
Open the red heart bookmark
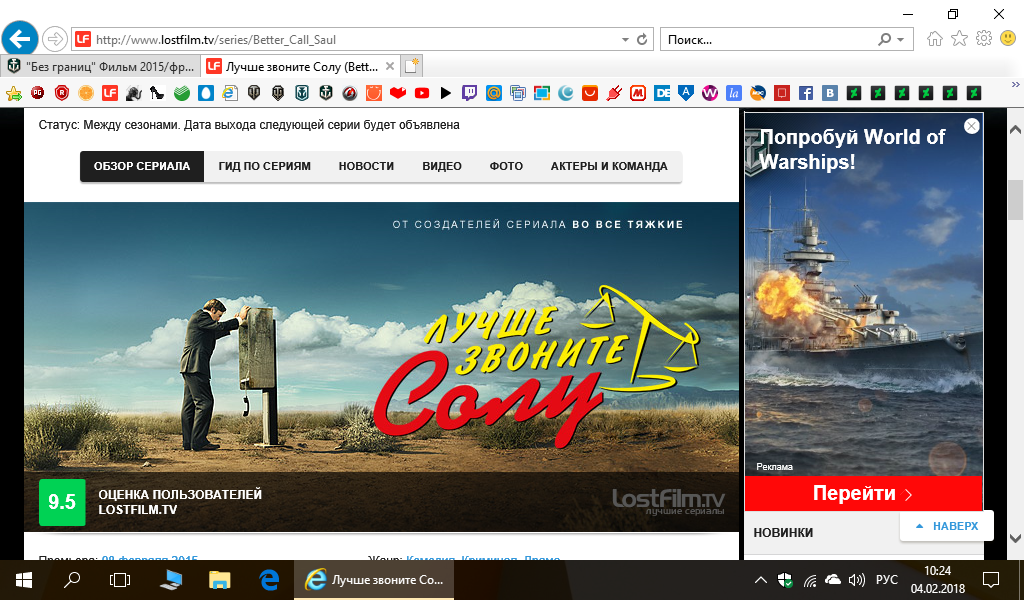[398, 93]
